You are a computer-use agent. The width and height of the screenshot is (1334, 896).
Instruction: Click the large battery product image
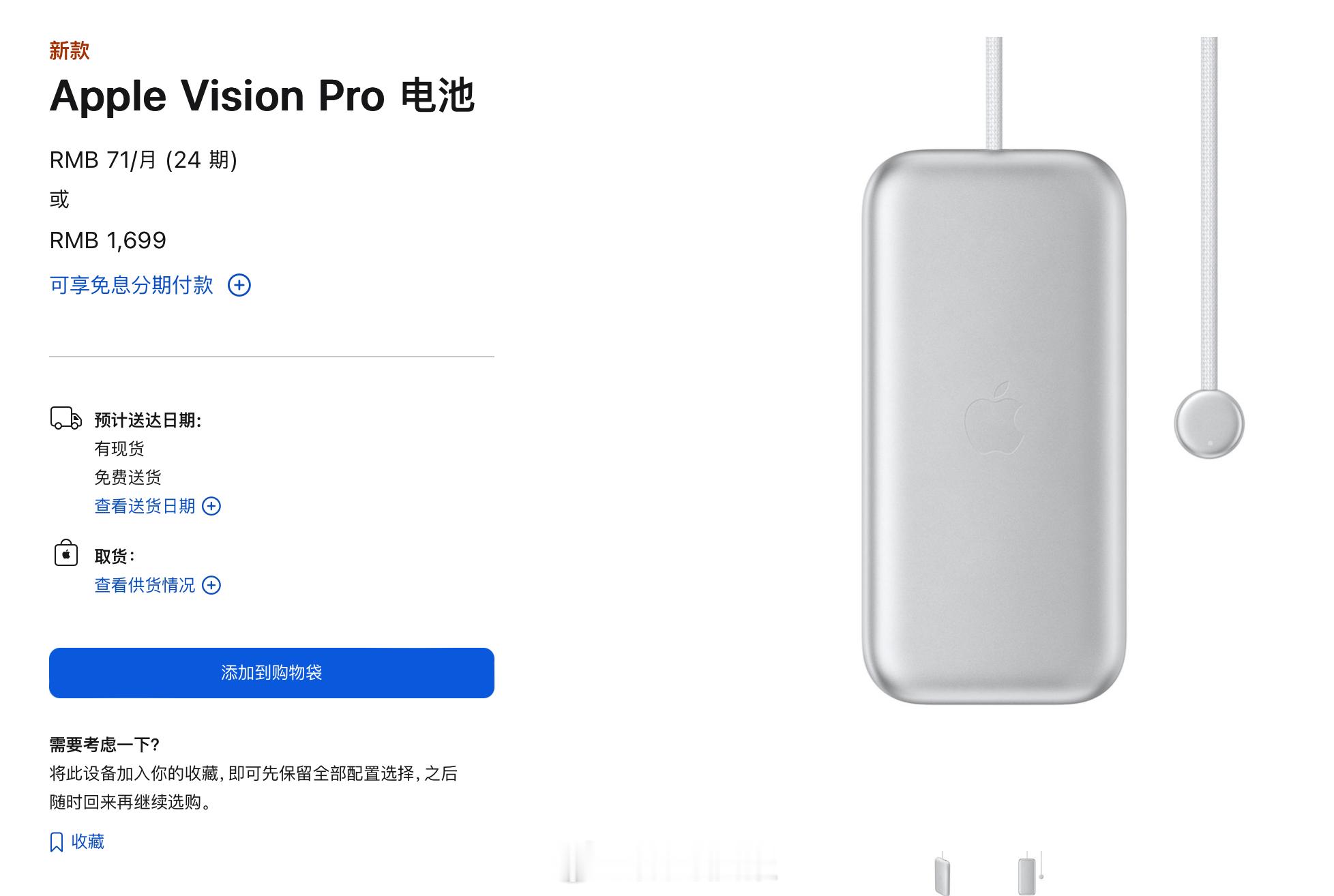pos(994,426)
